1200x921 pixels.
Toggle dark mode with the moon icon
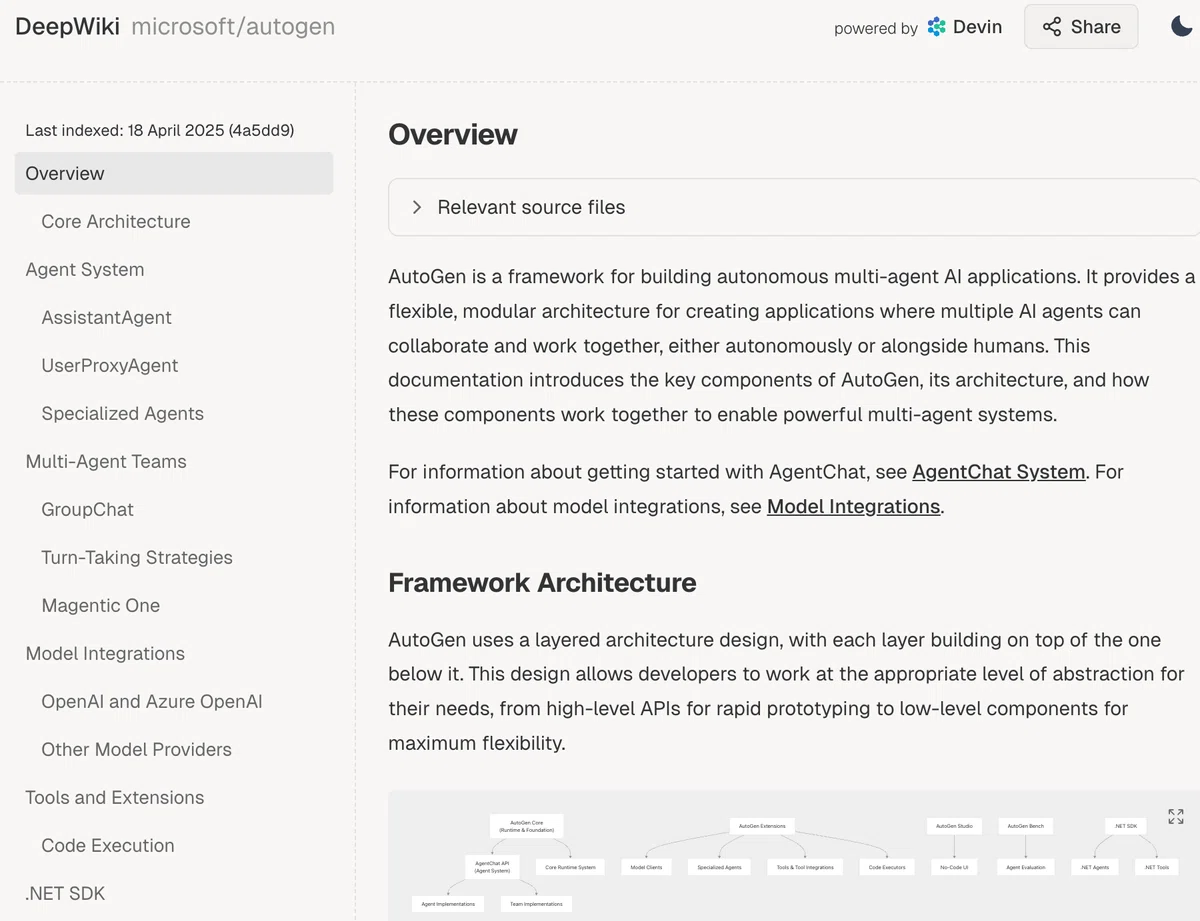coord(1182,27)
